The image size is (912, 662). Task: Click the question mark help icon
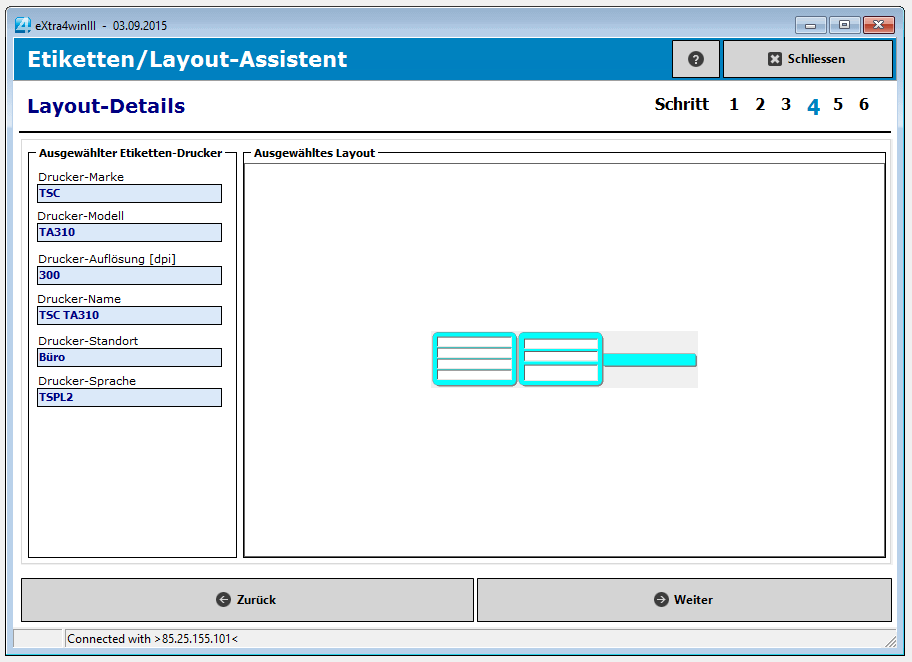[696, 59]
